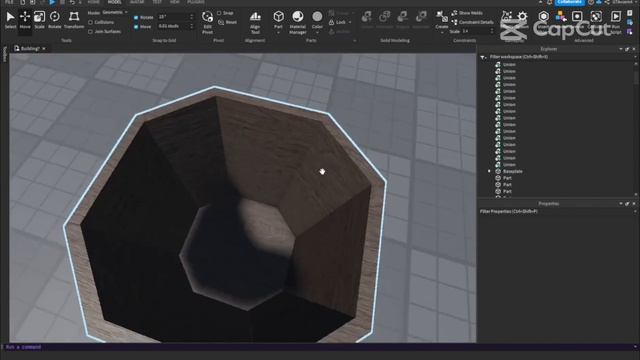This screenshot has height=360, width=640.
Task: Activate the Transform tool
Action: click(x=74, y=20)
